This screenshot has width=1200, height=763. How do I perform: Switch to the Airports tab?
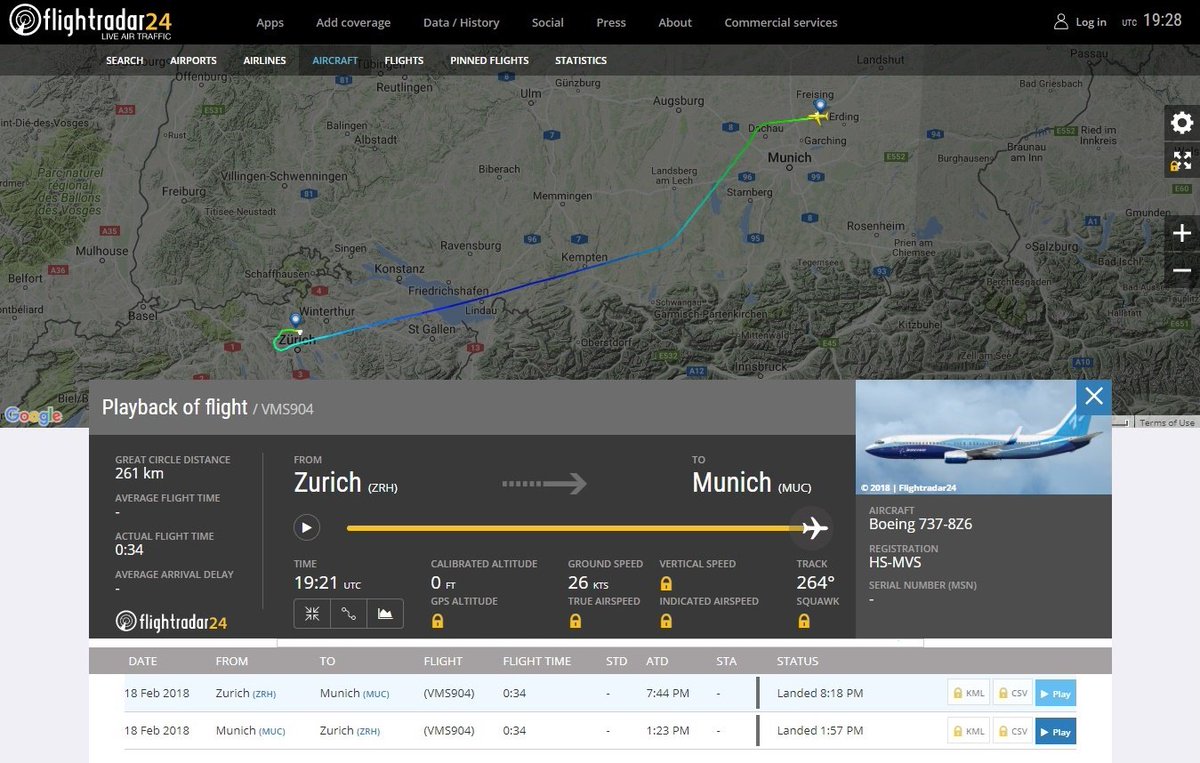point(193,60)
